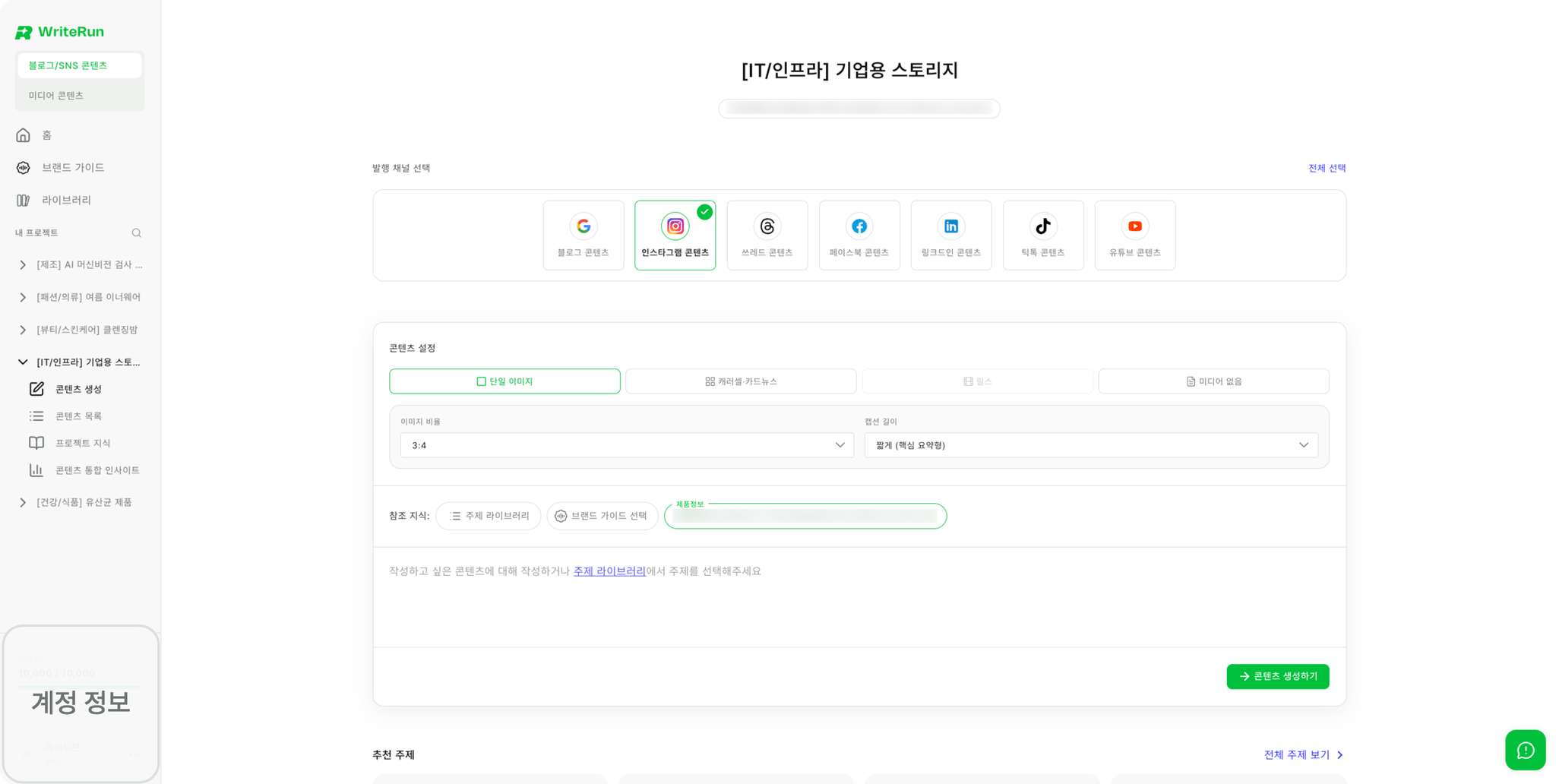Open the 계정 정보 panel
Viewport: 1556px width, 784px height.
pos(81,703)
